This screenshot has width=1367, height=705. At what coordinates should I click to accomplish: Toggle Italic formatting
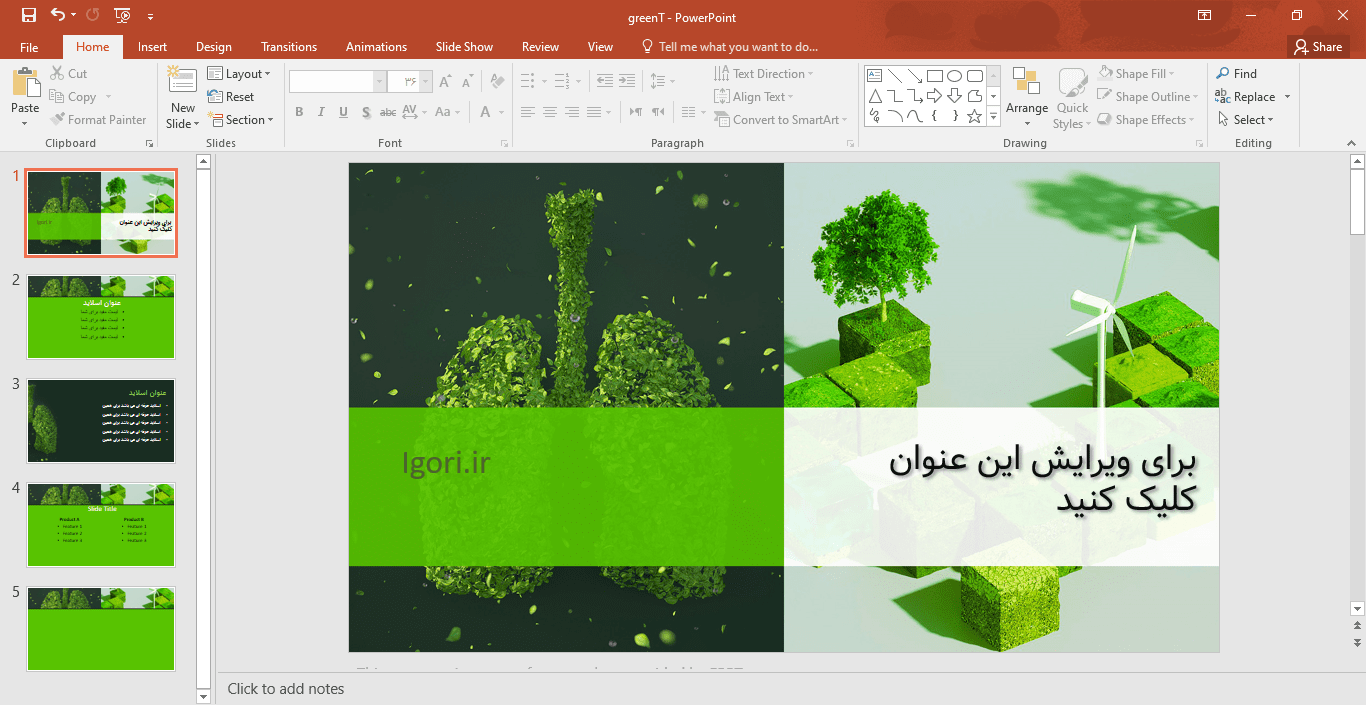(x=321, y=112)
